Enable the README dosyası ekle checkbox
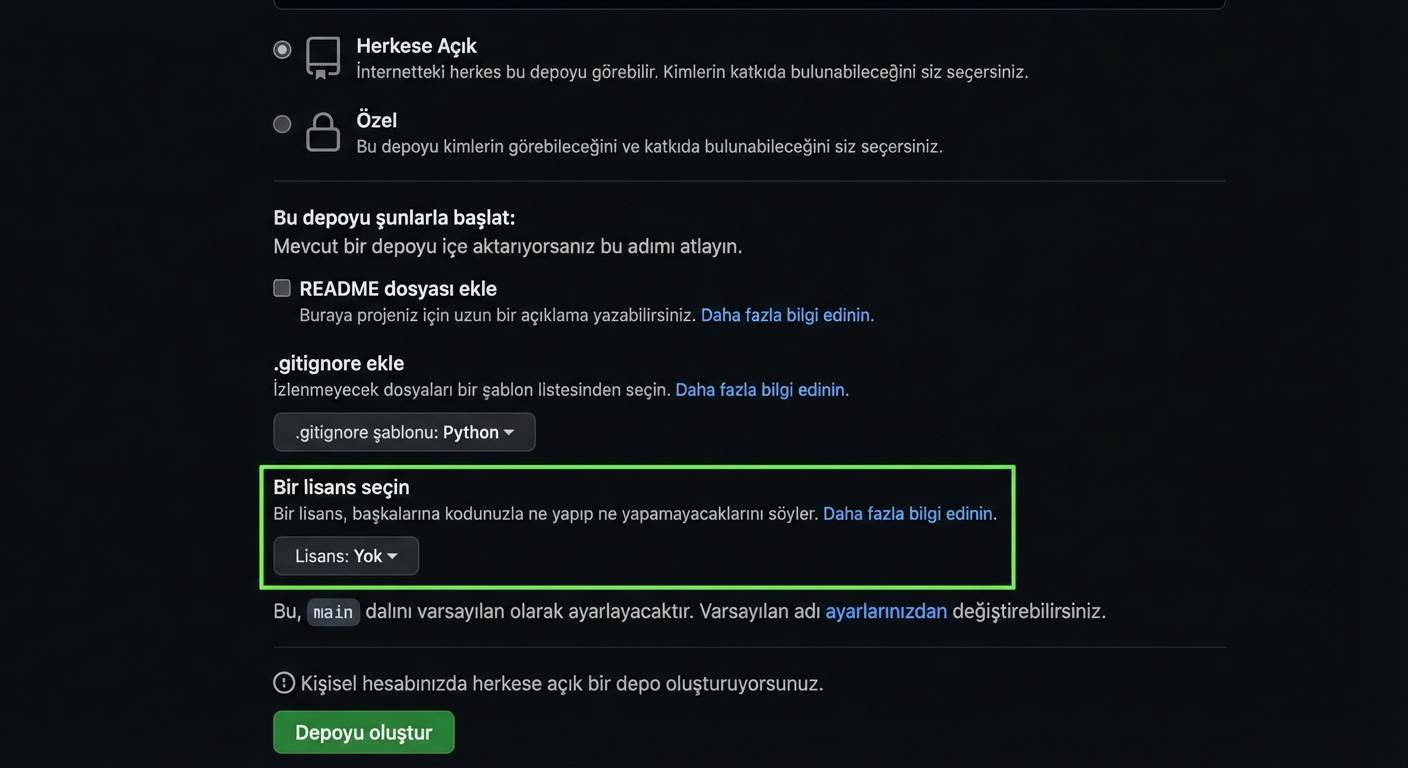Viewport: 1408px width, 768px height. tap(281, 287)
